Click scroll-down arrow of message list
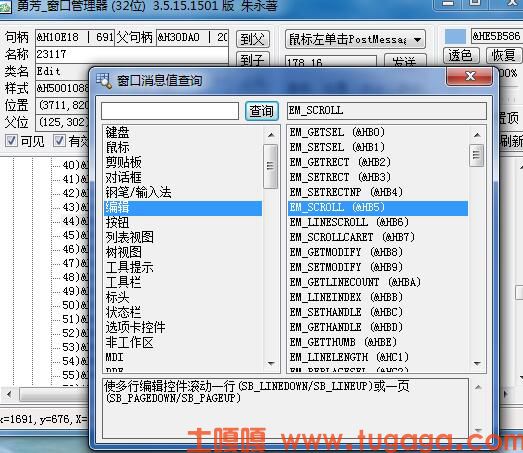Image resolution: width=523 pixels, height=453 pixels. tap(477, 363)
